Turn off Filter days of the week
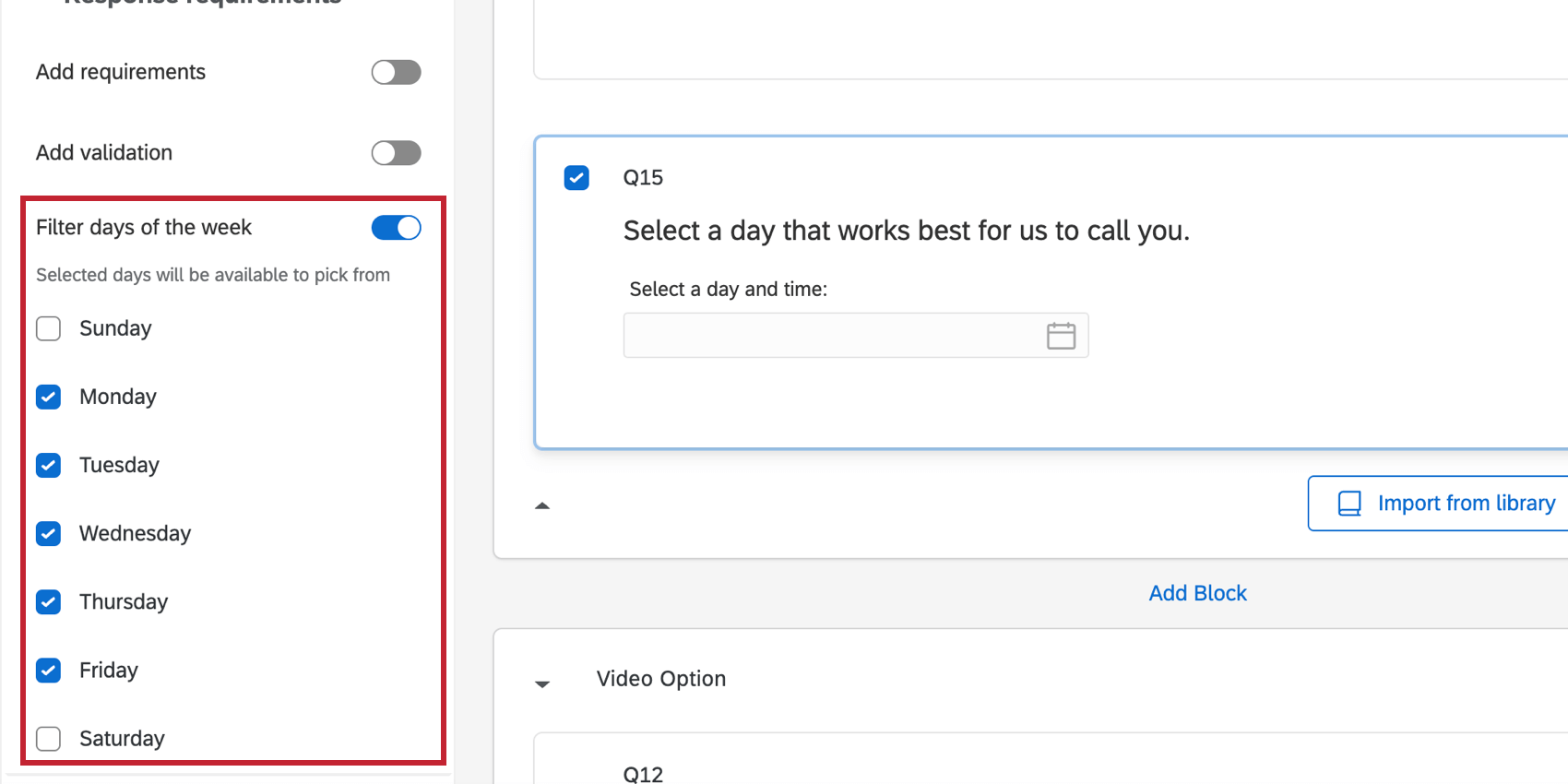 (396, 228)
